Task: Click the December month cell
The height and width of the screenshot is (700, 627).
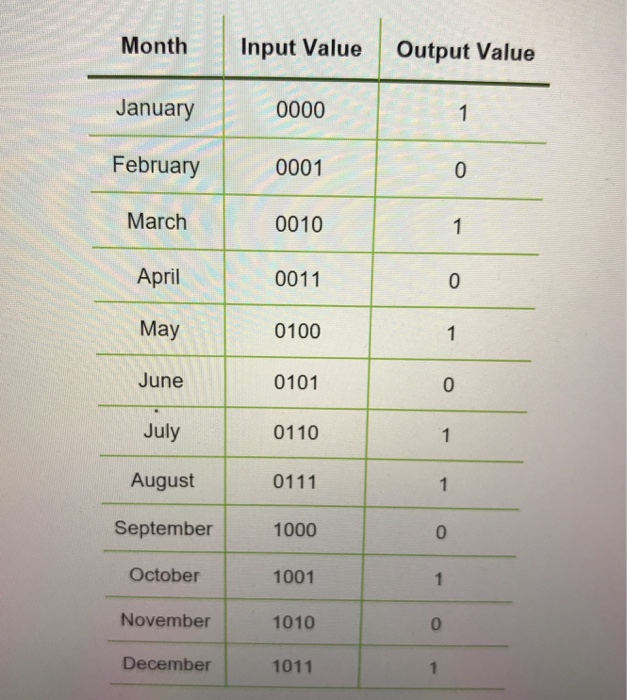Action: click(167, 664)
